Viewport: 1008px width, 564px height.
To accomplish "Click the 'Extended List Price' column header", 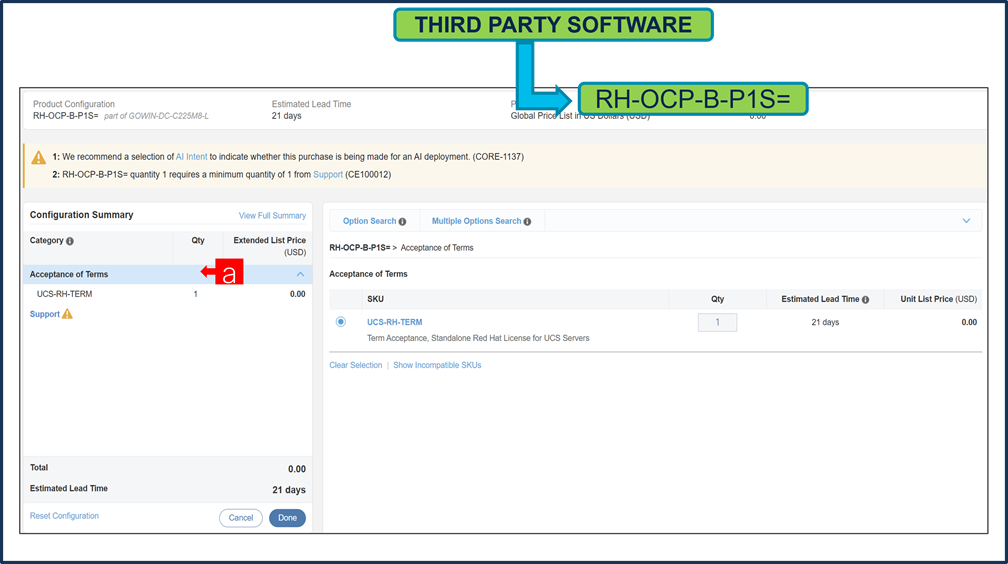I will 269,246.
